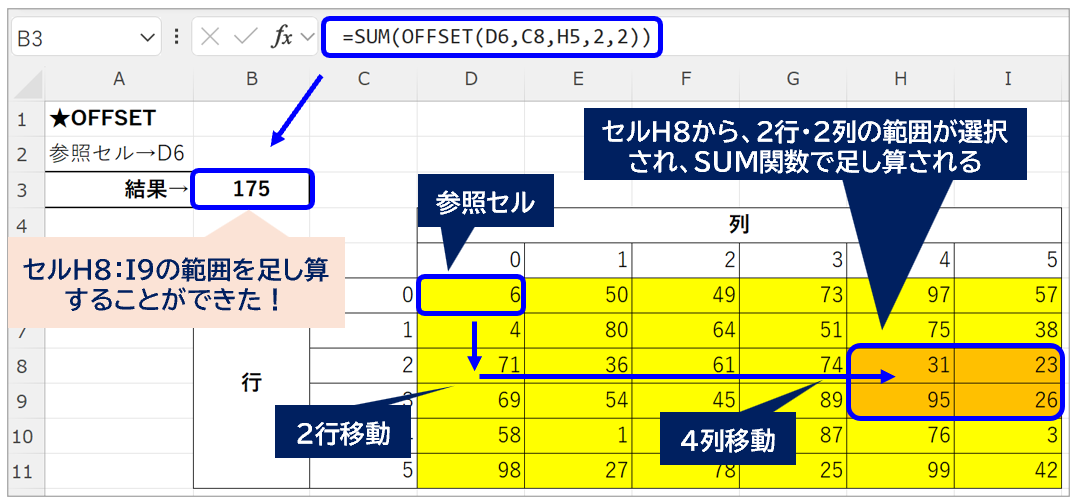
Task: Select the column D header
Action: (x=470, y=80)
